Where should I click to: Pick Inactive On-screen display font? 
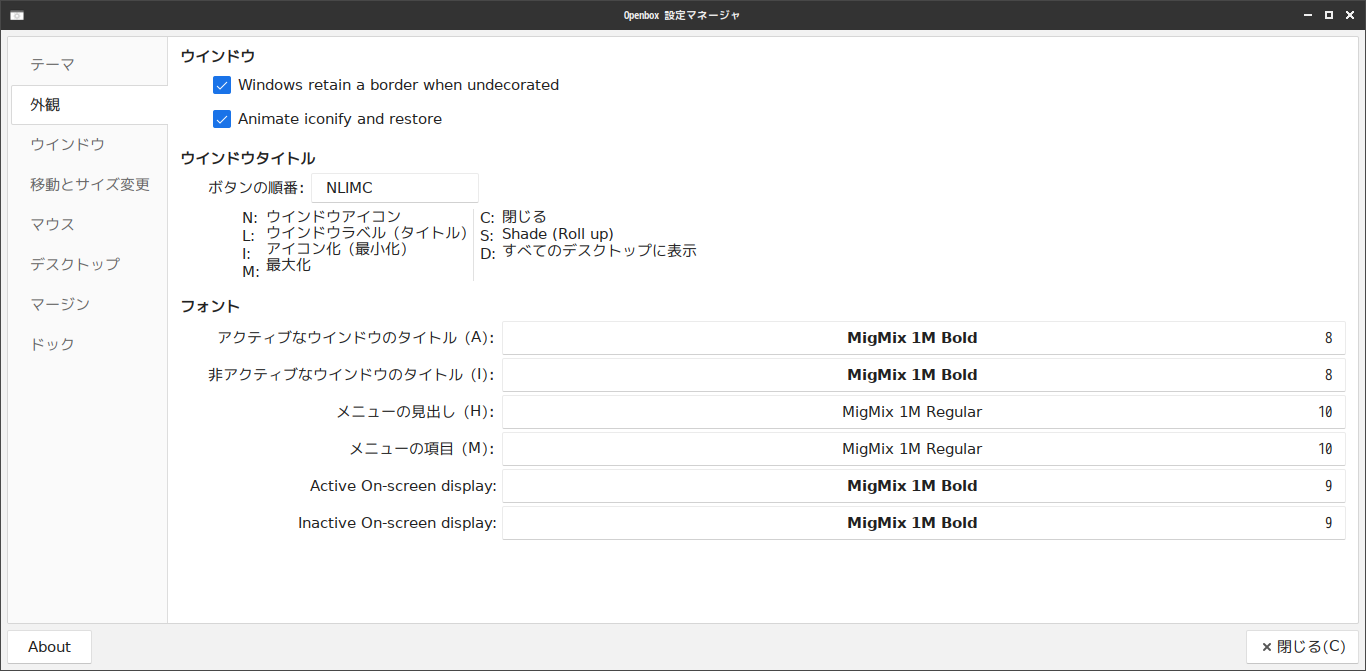tap(923, 523)
